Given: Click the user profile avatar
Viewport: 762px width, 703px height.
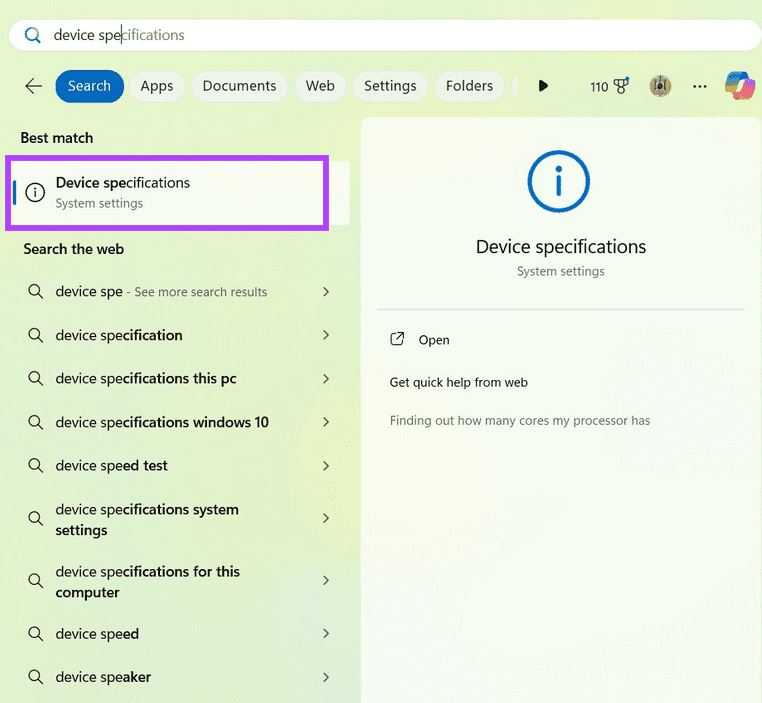Looking at the screenshot, I should tap(660, 86).
